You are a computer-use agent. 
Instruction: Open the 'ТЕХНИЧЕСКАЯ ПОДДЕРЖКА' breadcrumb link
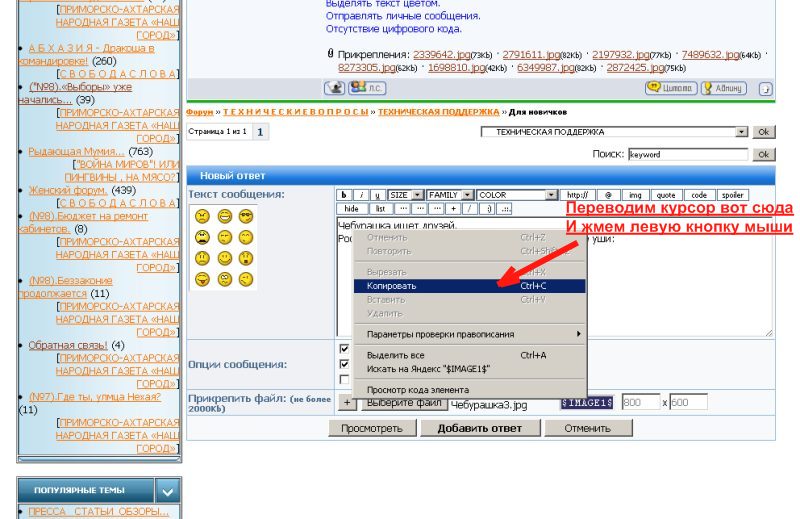tap(438, 112)
